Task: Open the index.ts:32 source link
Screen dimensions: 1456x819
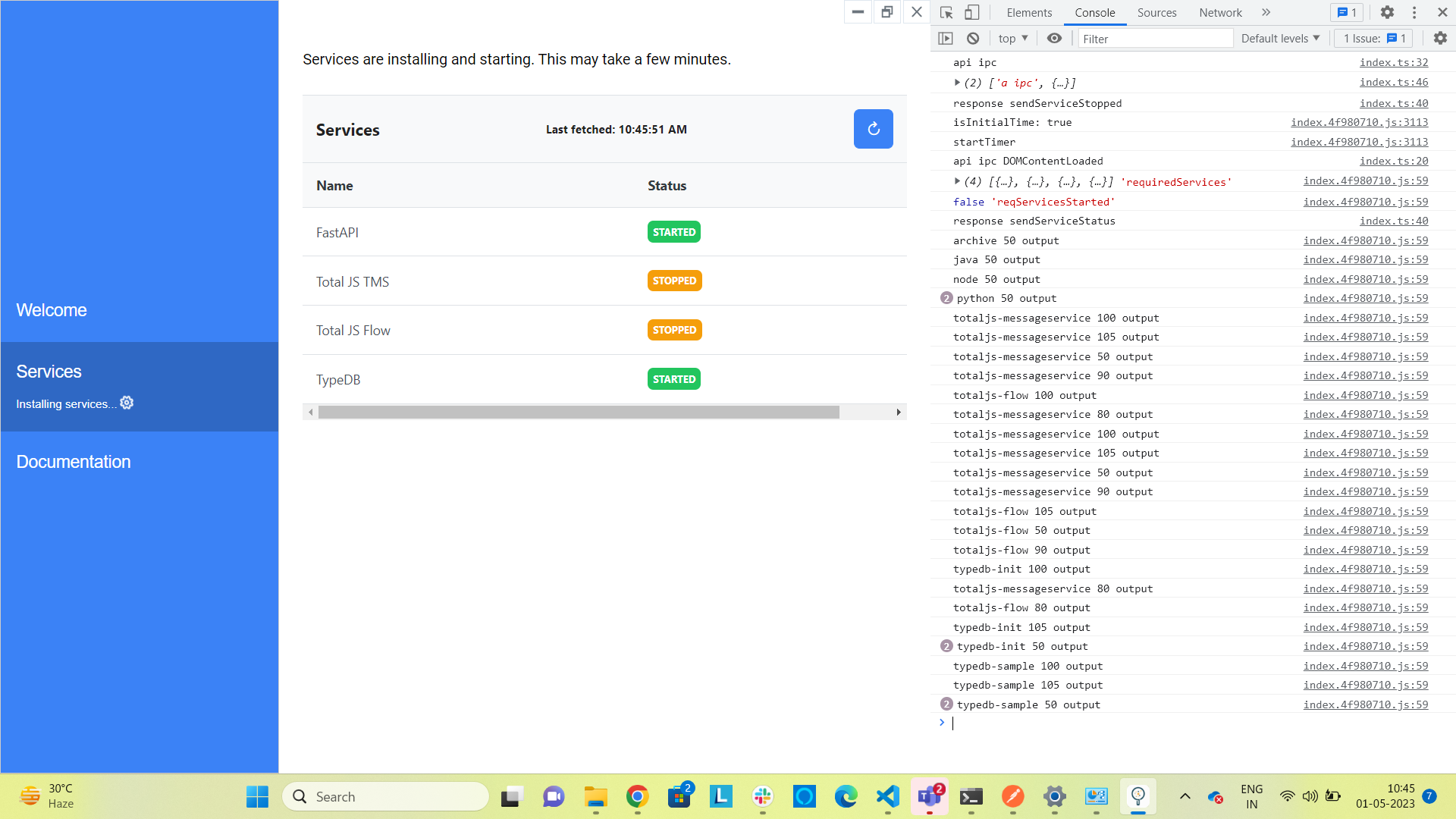Action: 1393,62
